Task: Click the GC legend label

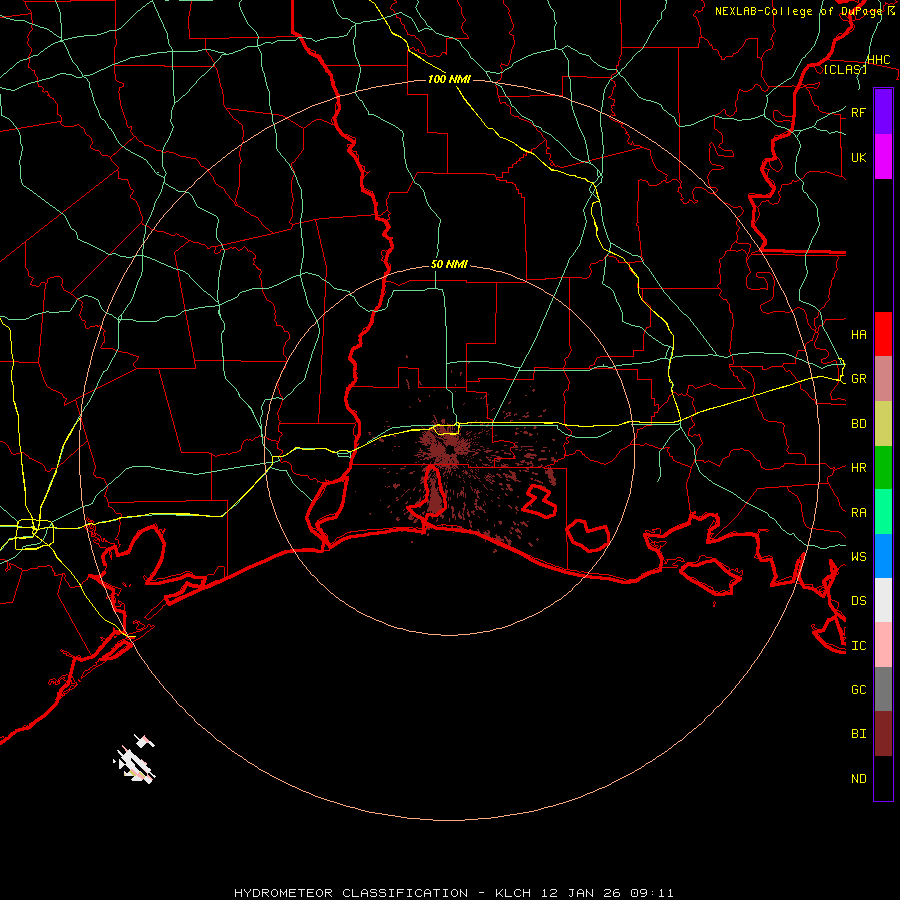Action: [858, 689]
